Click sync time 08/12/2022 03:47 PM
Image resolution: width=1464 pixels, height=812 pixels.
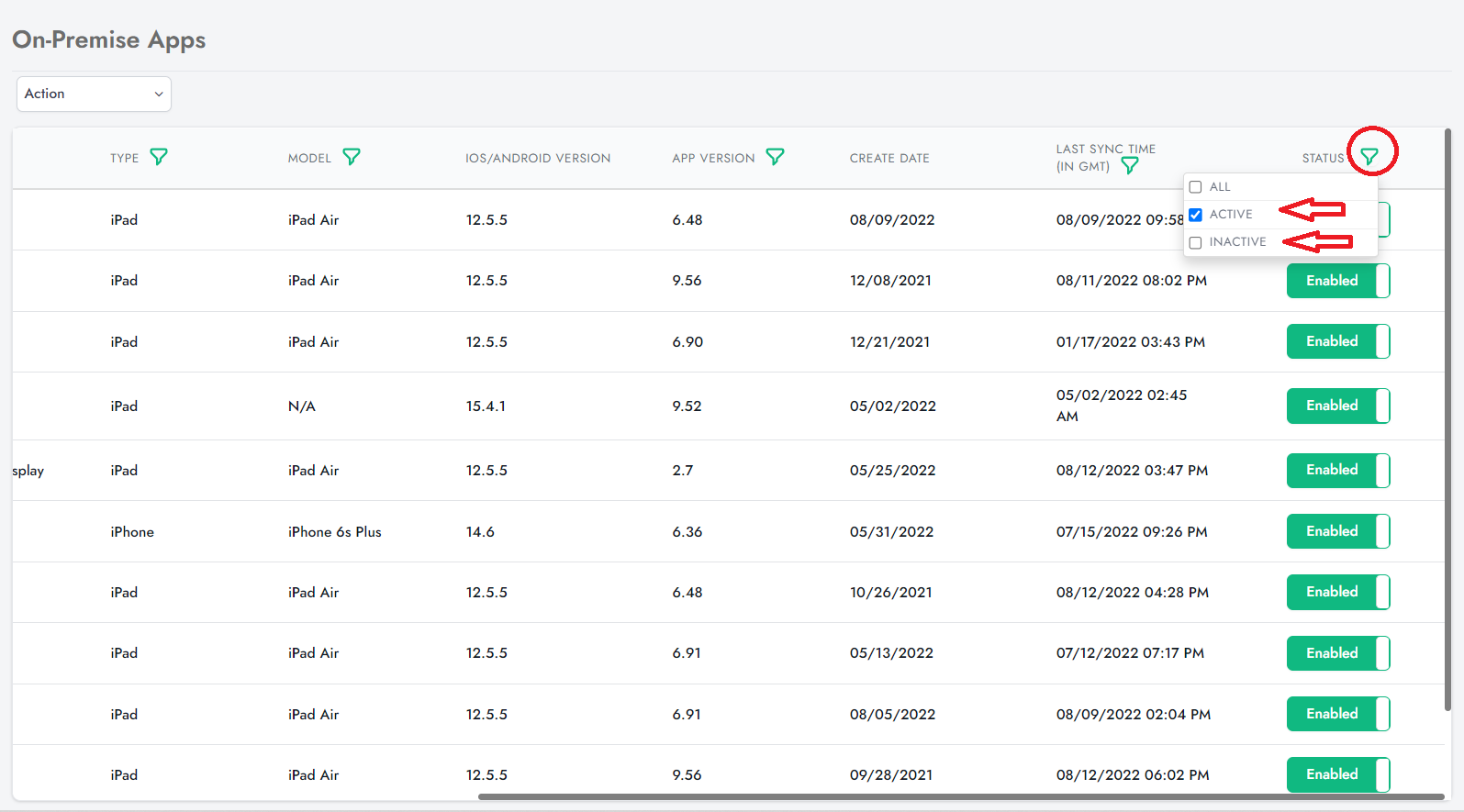pos(1132,470)
